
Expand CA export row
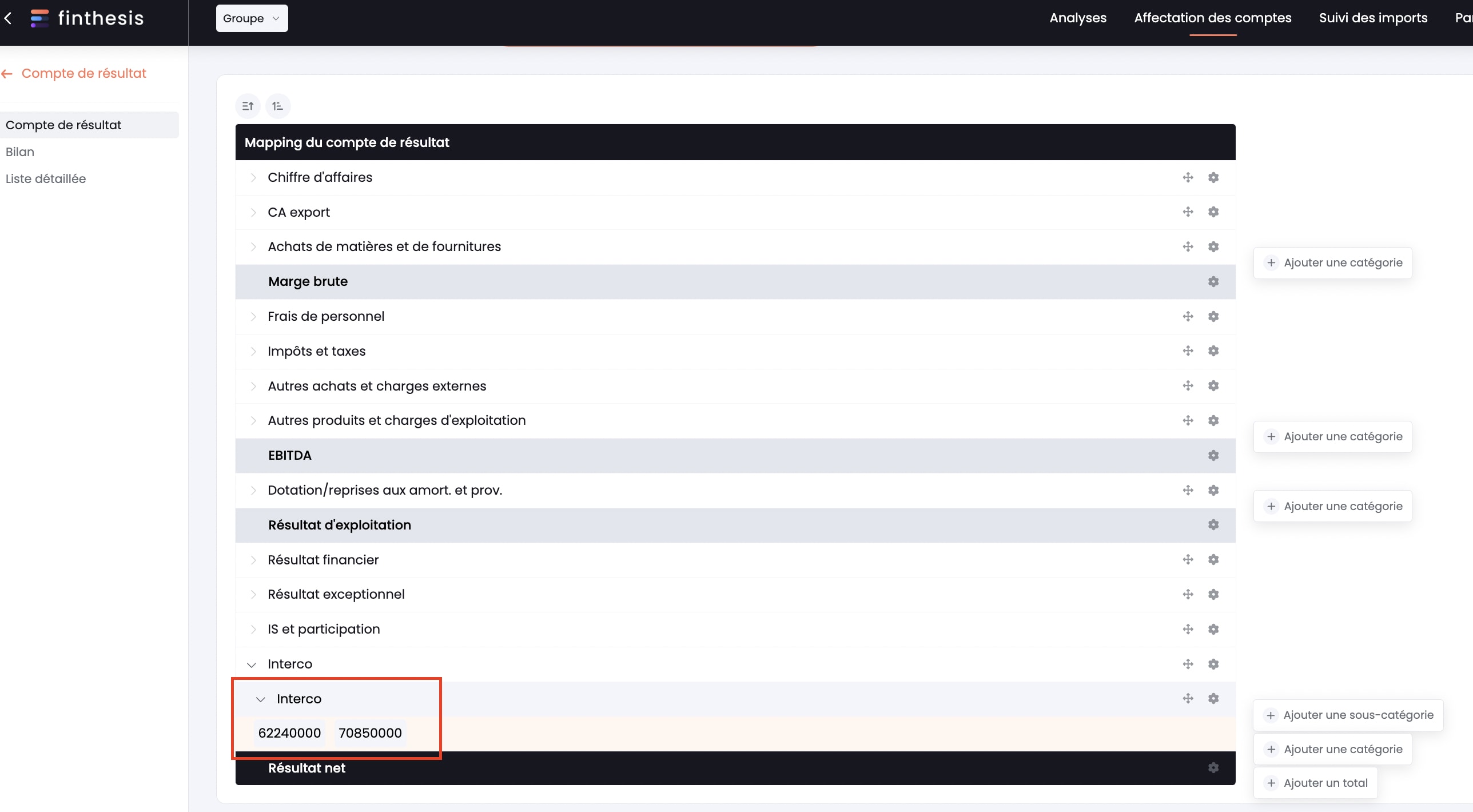(x=253, y=212)
